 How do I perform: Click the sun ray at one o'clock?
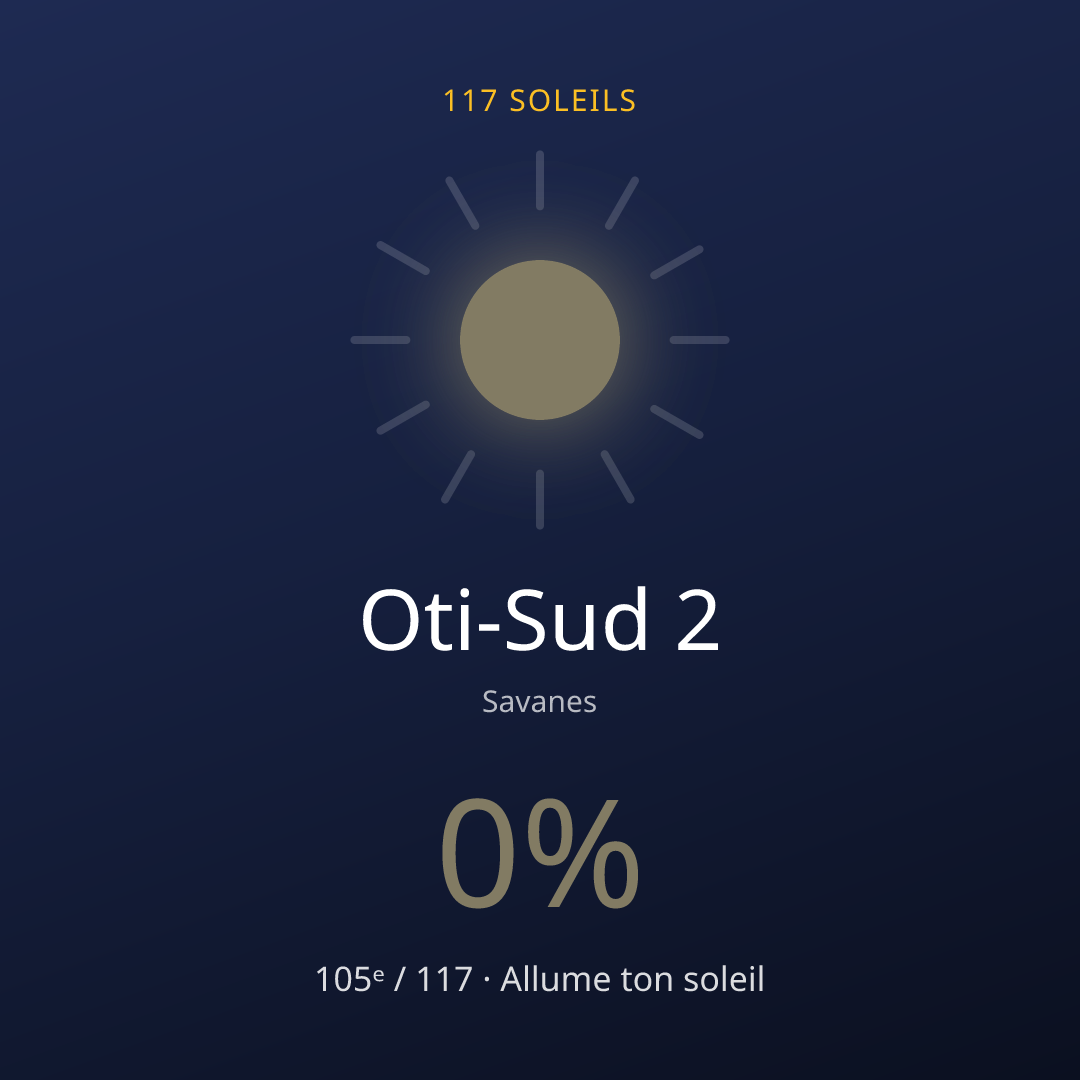[622, 203]
